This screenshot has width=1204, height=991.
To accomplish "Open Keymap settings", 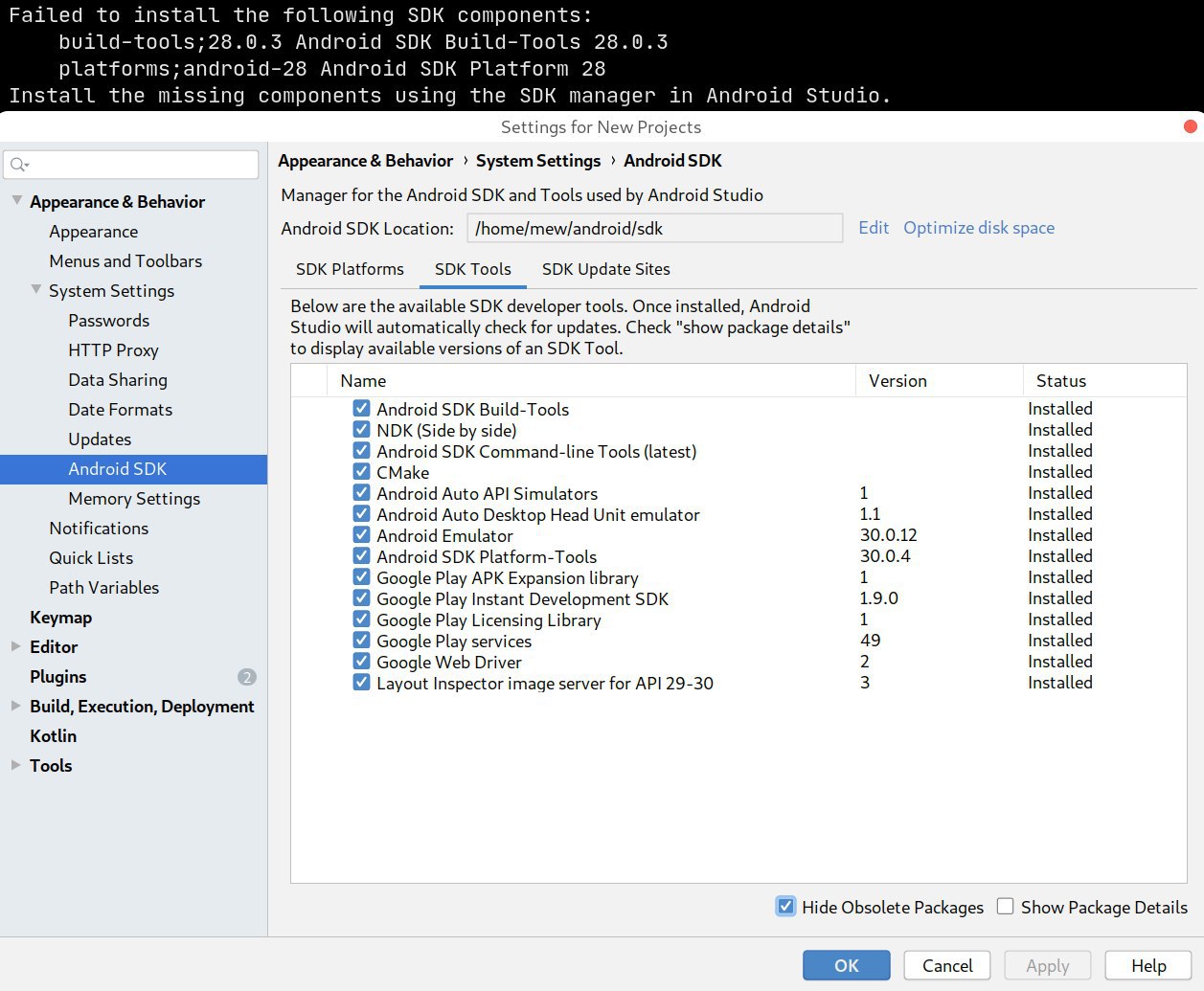I will pos(61,617).
